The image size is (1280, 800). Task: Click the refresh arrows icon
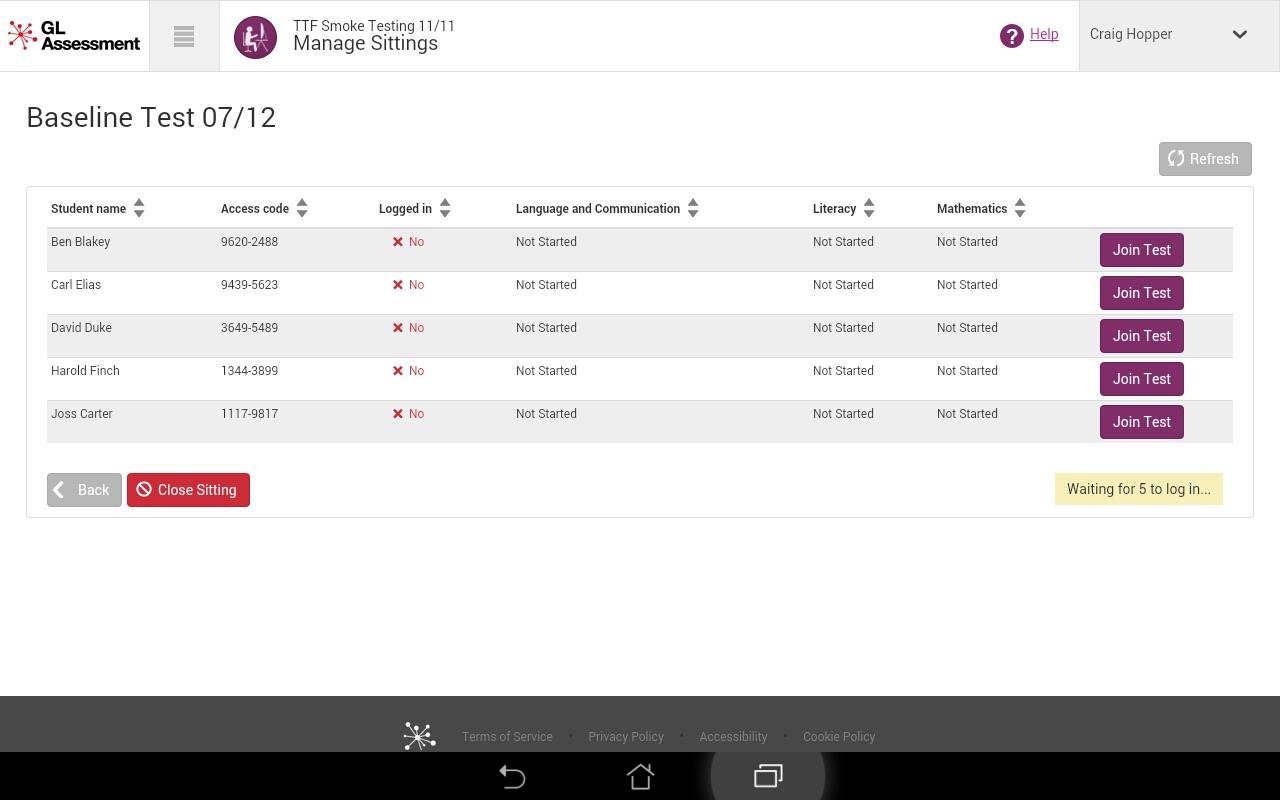1176,158
